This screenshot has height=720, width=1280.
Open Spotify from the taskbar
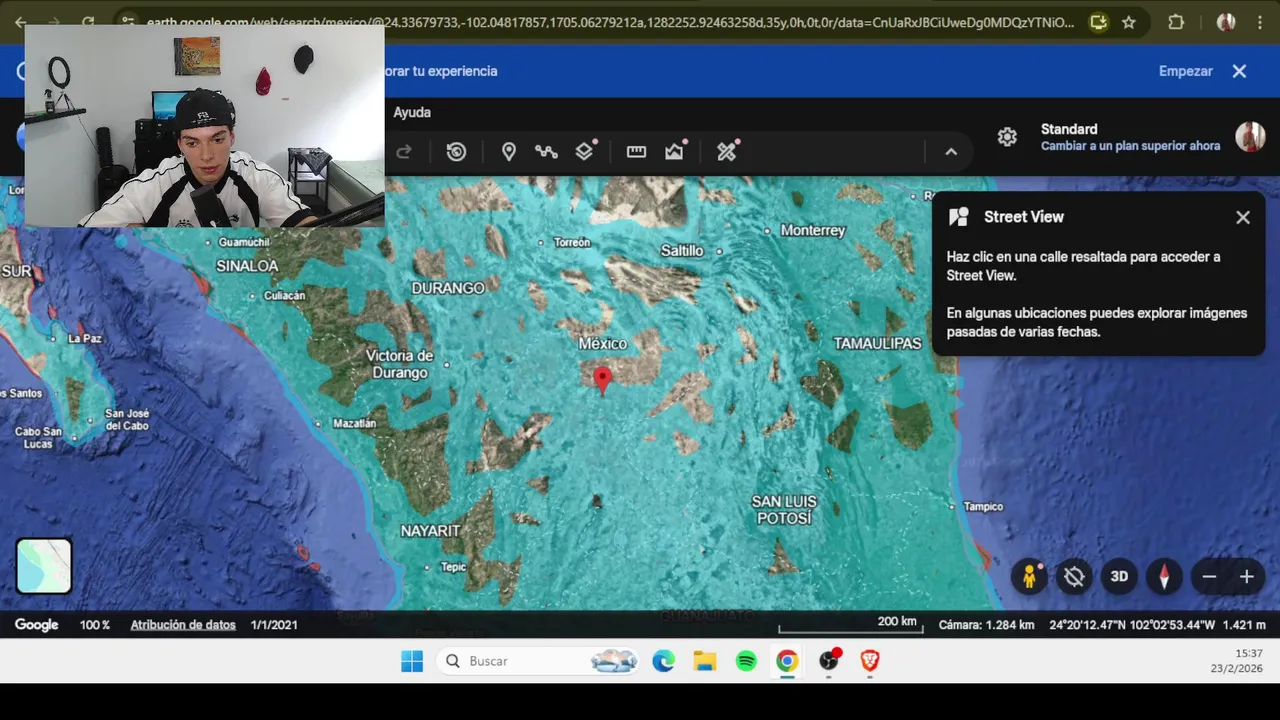tap(746, 661)
